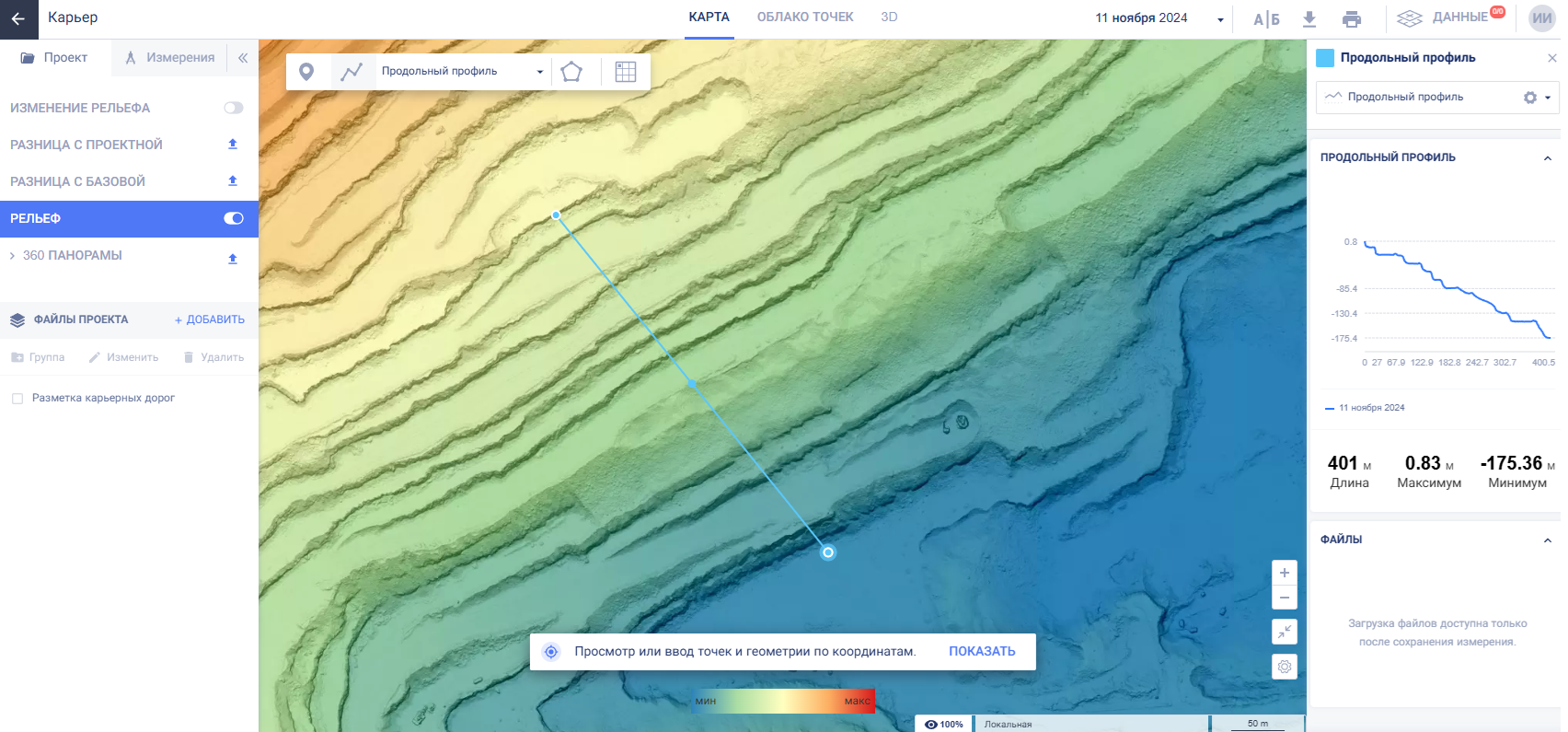Viewport: 1568px width, 732px height.
Task: Select the point marker tool
Action: coord(306,72)
